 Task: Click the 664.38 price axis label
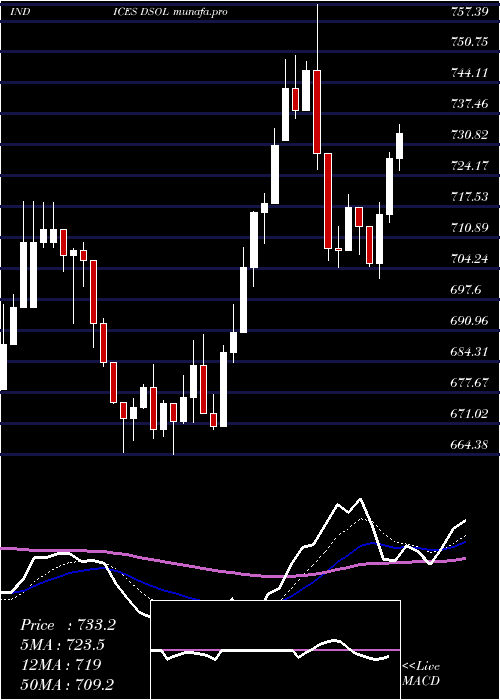467,445
